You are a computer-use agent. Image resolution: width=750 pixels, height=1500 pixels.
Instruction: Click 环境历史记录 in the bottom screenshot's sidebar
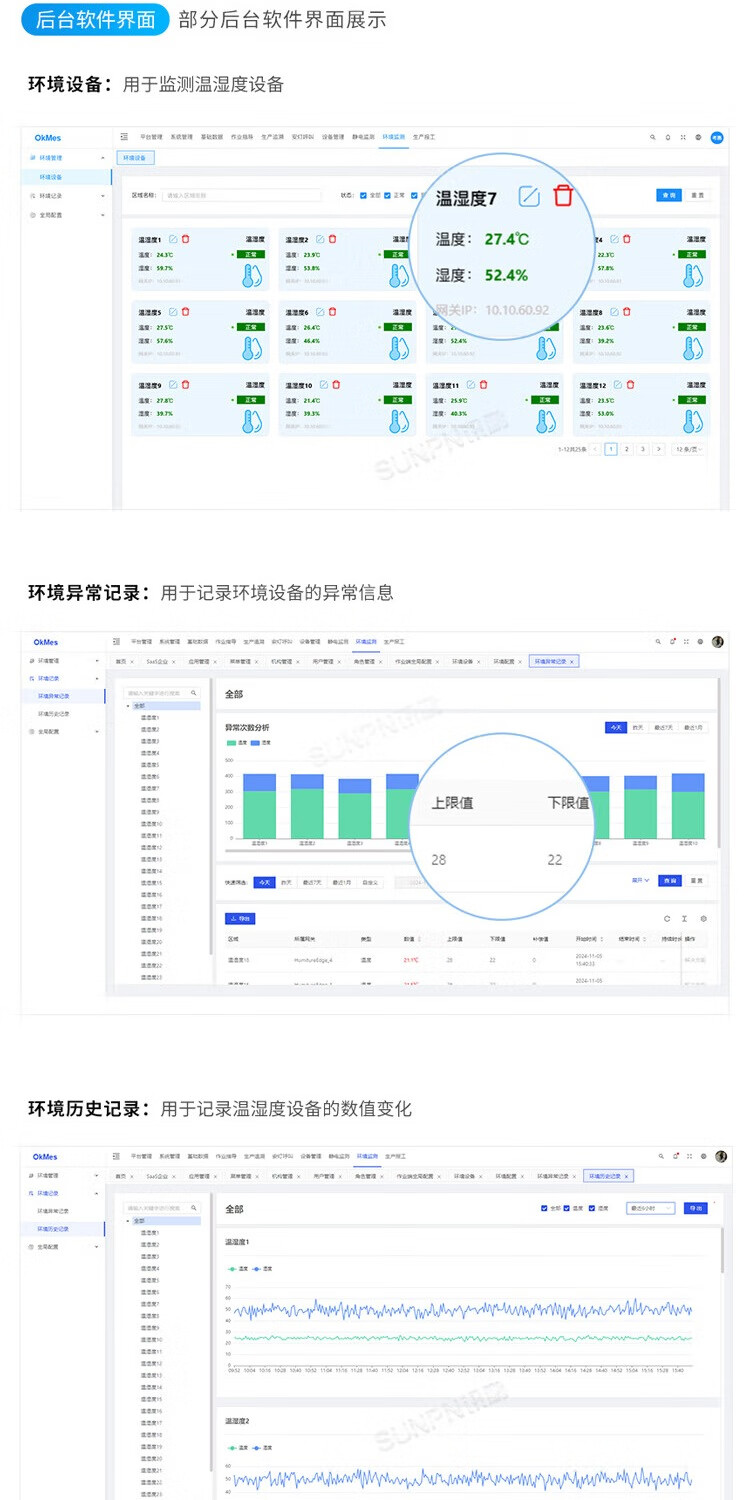[x=53, y=1228]
